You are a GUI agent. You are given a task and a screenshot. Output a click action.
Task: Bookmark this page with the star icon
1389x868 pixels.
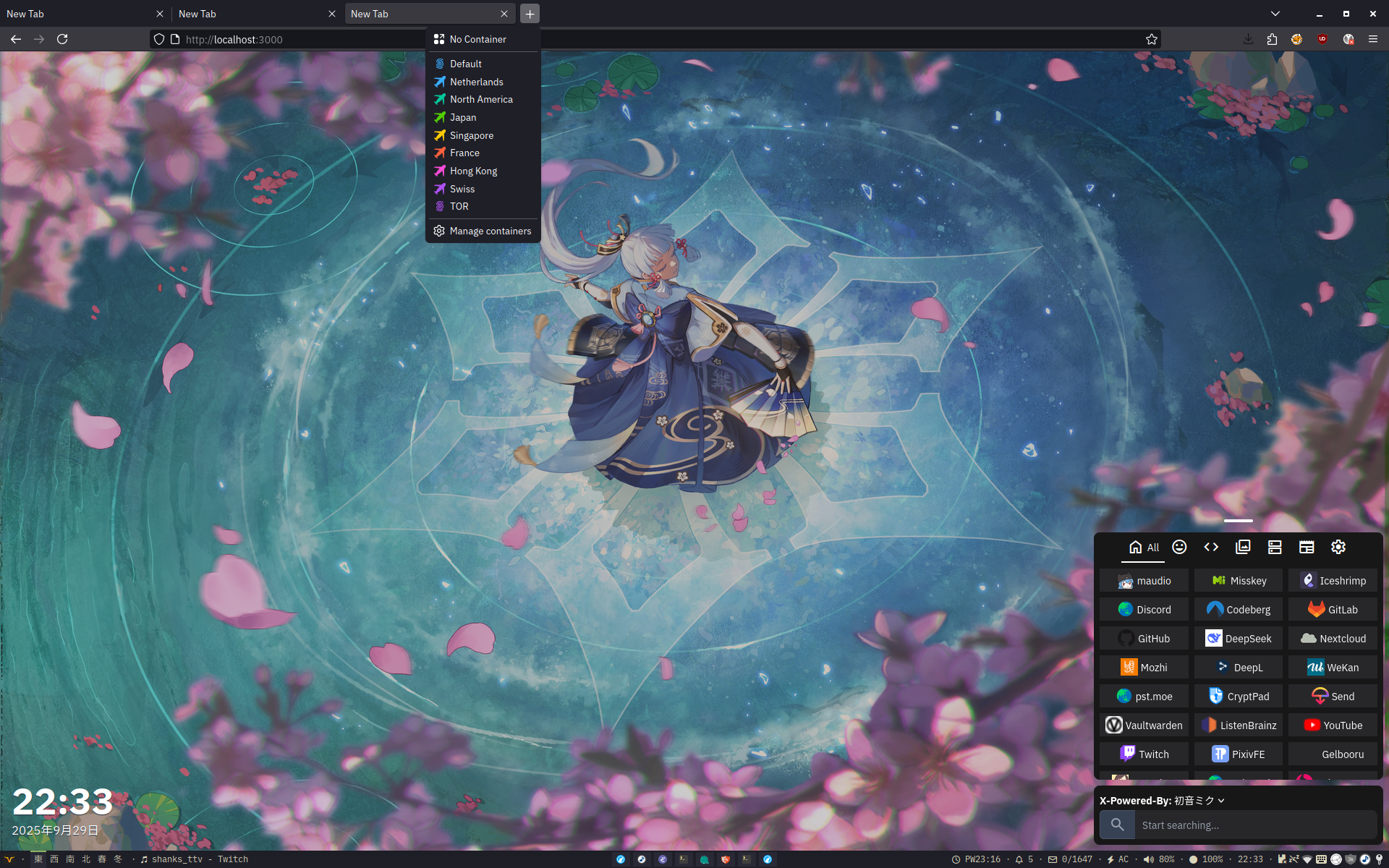1152,39
